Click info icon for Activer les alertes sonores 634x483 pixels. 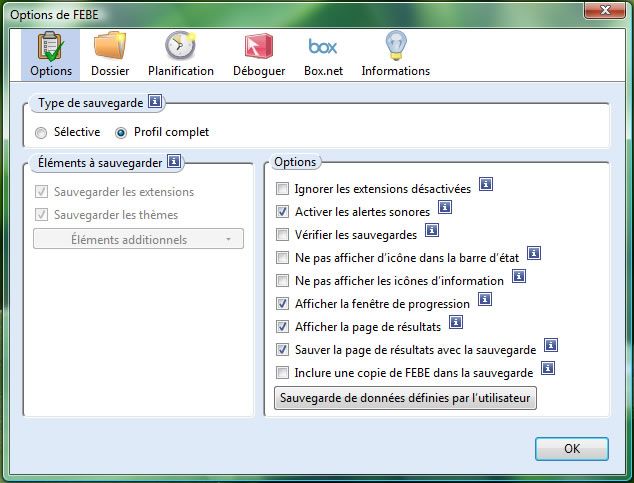pyautogui.click(x=445, y=207)
